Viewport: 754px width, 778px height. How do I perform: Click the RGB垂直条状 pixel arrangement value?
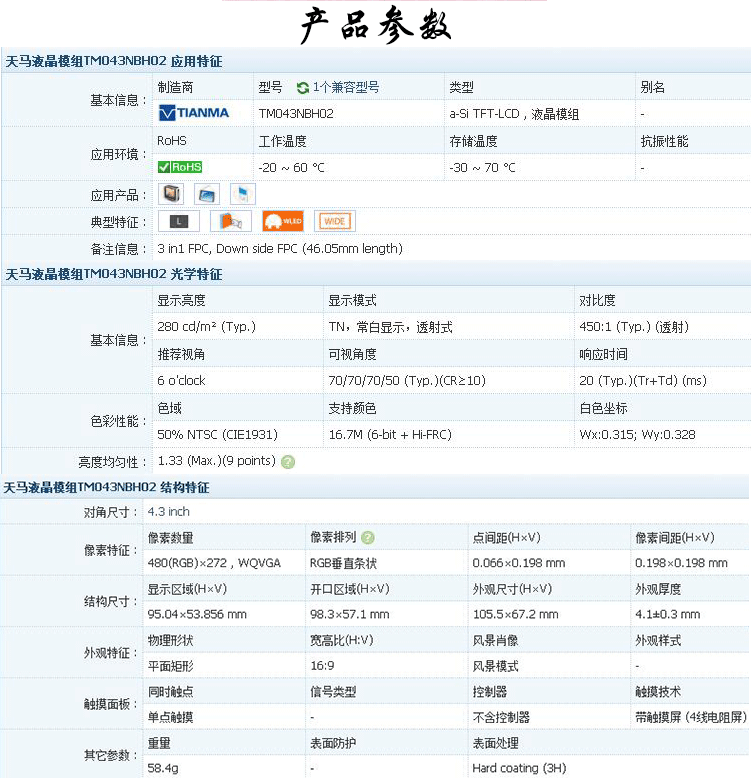click(x=343, y=563)
